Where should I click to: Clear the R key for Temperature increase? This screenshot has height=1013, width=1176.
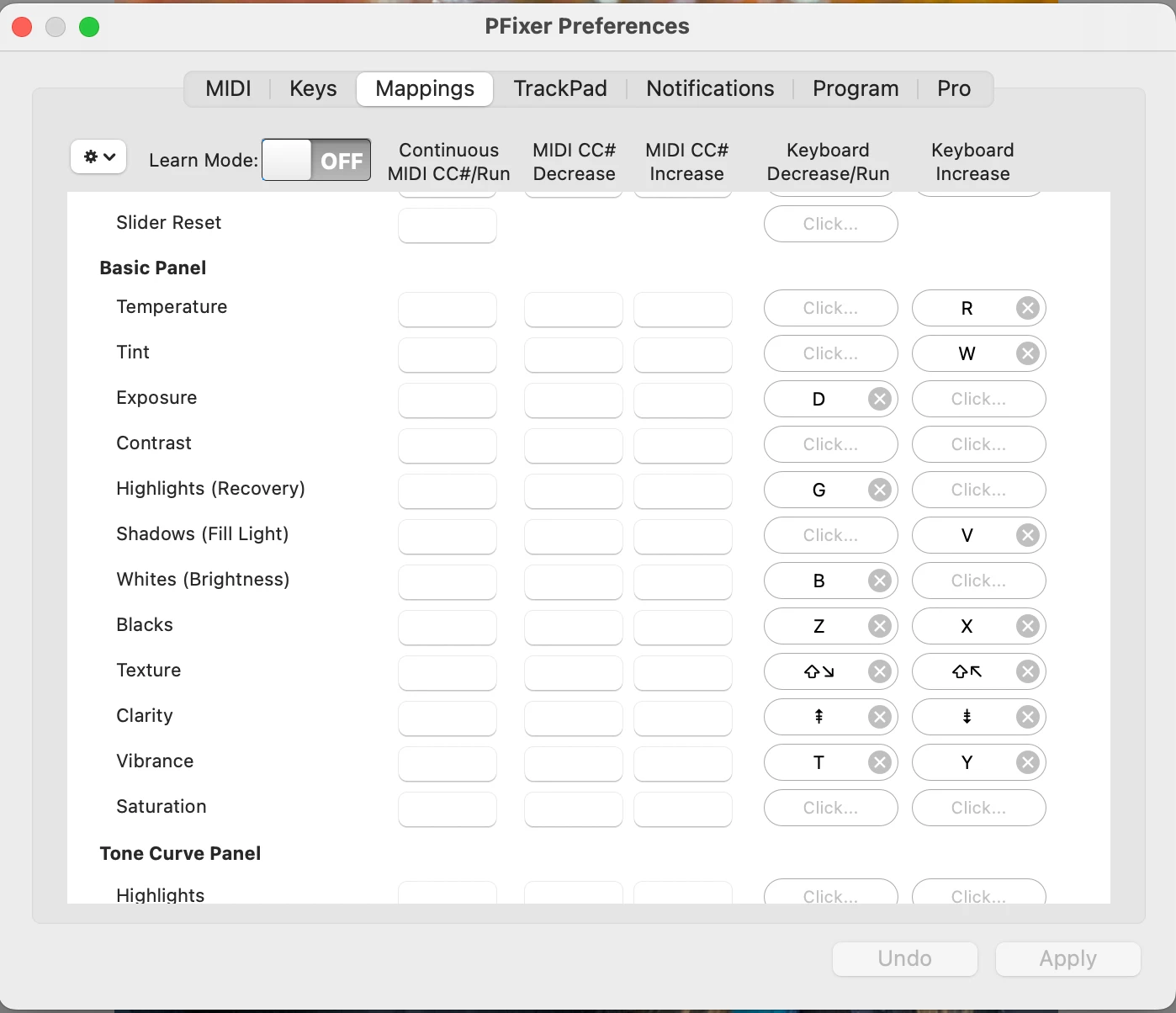pyautogui.click(x=1027, y=308)
